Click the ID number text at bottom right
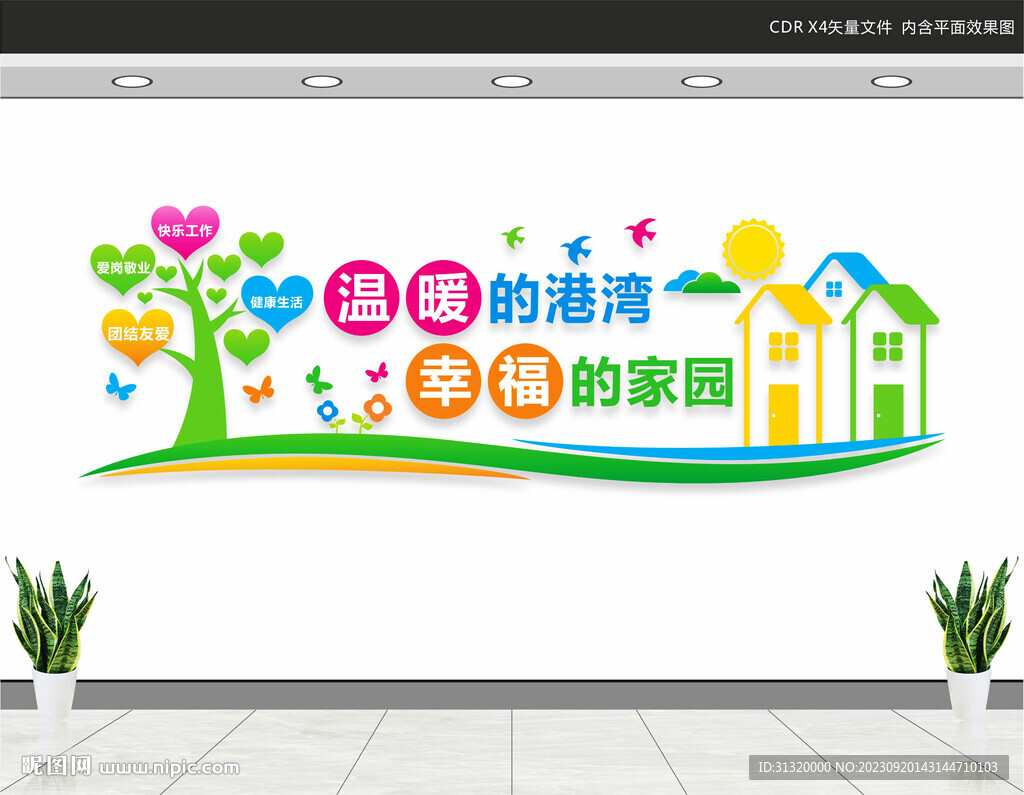 pyautogui.click(x=878, y=767)
